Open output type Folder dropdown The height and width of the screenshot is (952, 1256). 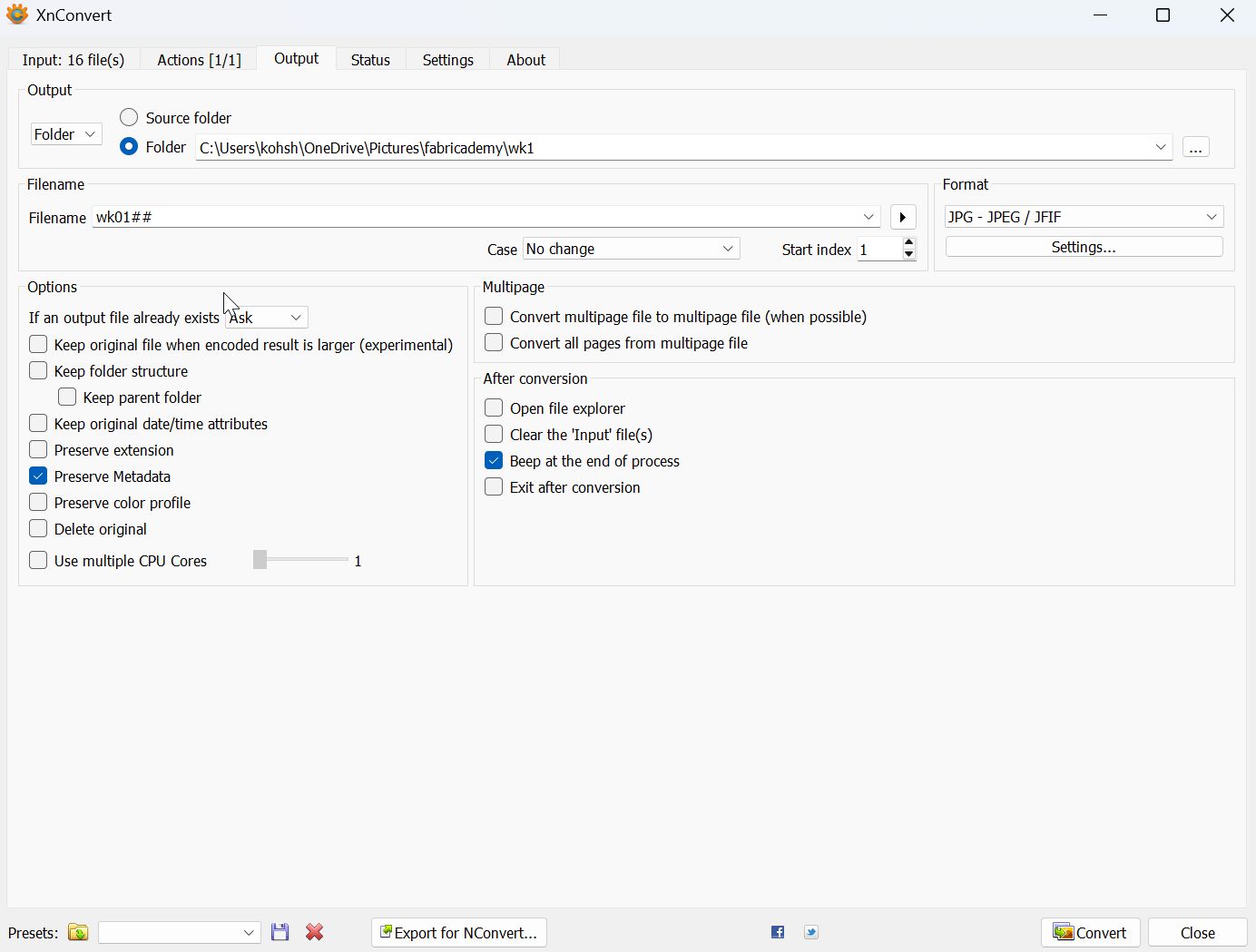tap(66, 134)
